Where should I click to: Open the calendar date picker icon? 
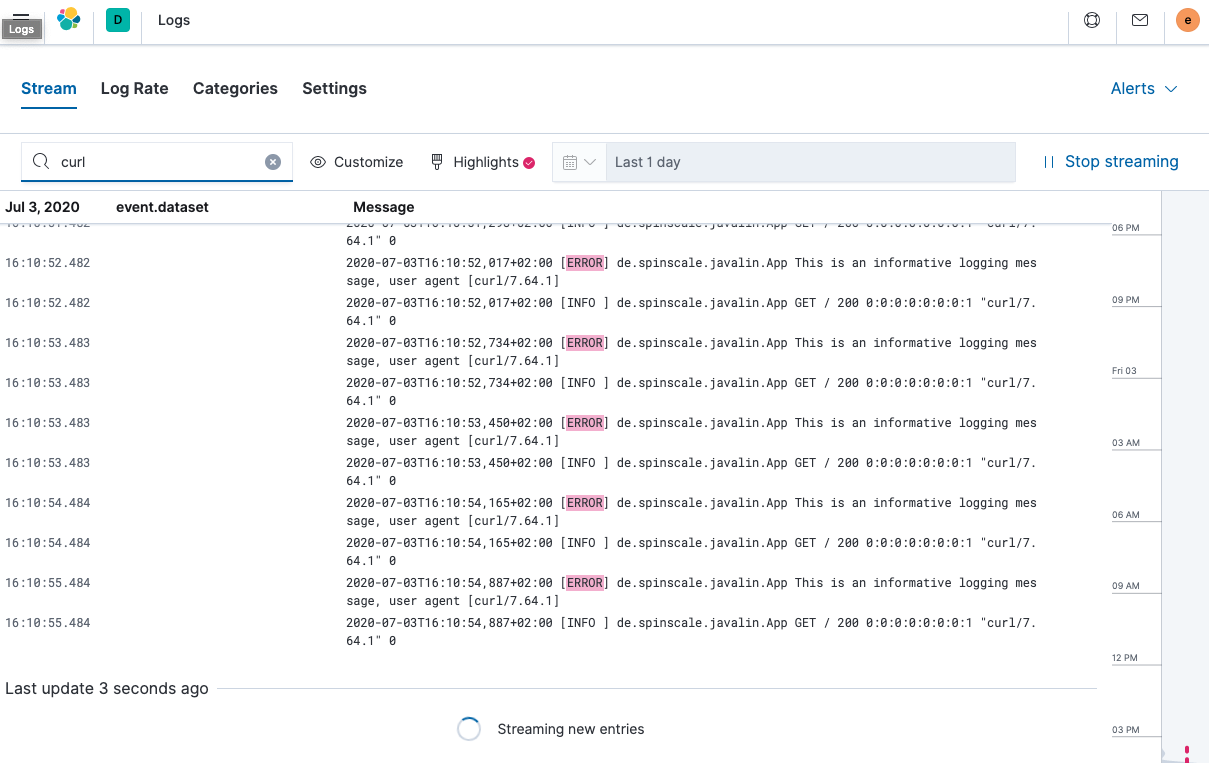click(x=572, y=161)
